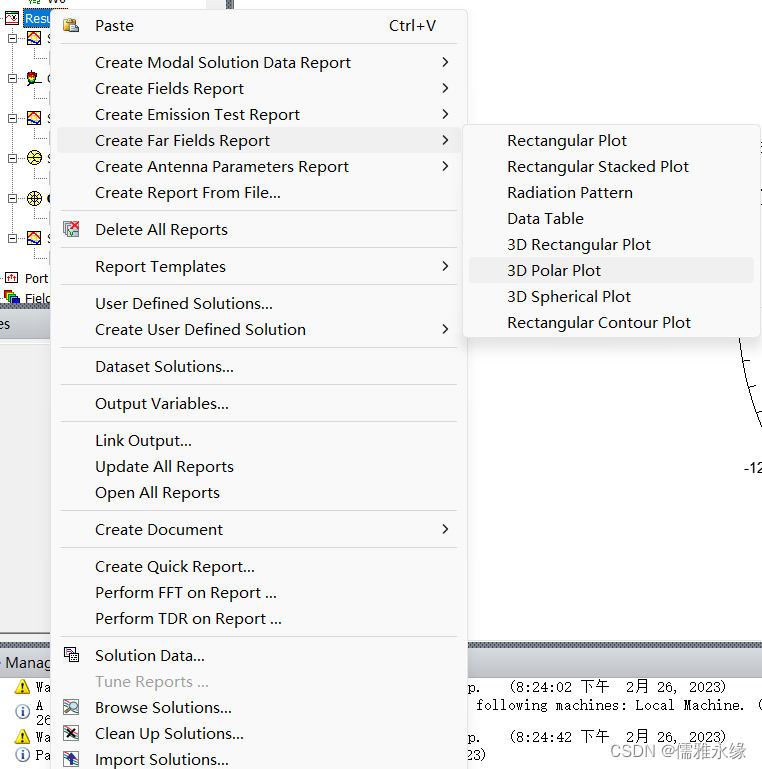Select Radiation Pattern plot type

coord(611,192)
